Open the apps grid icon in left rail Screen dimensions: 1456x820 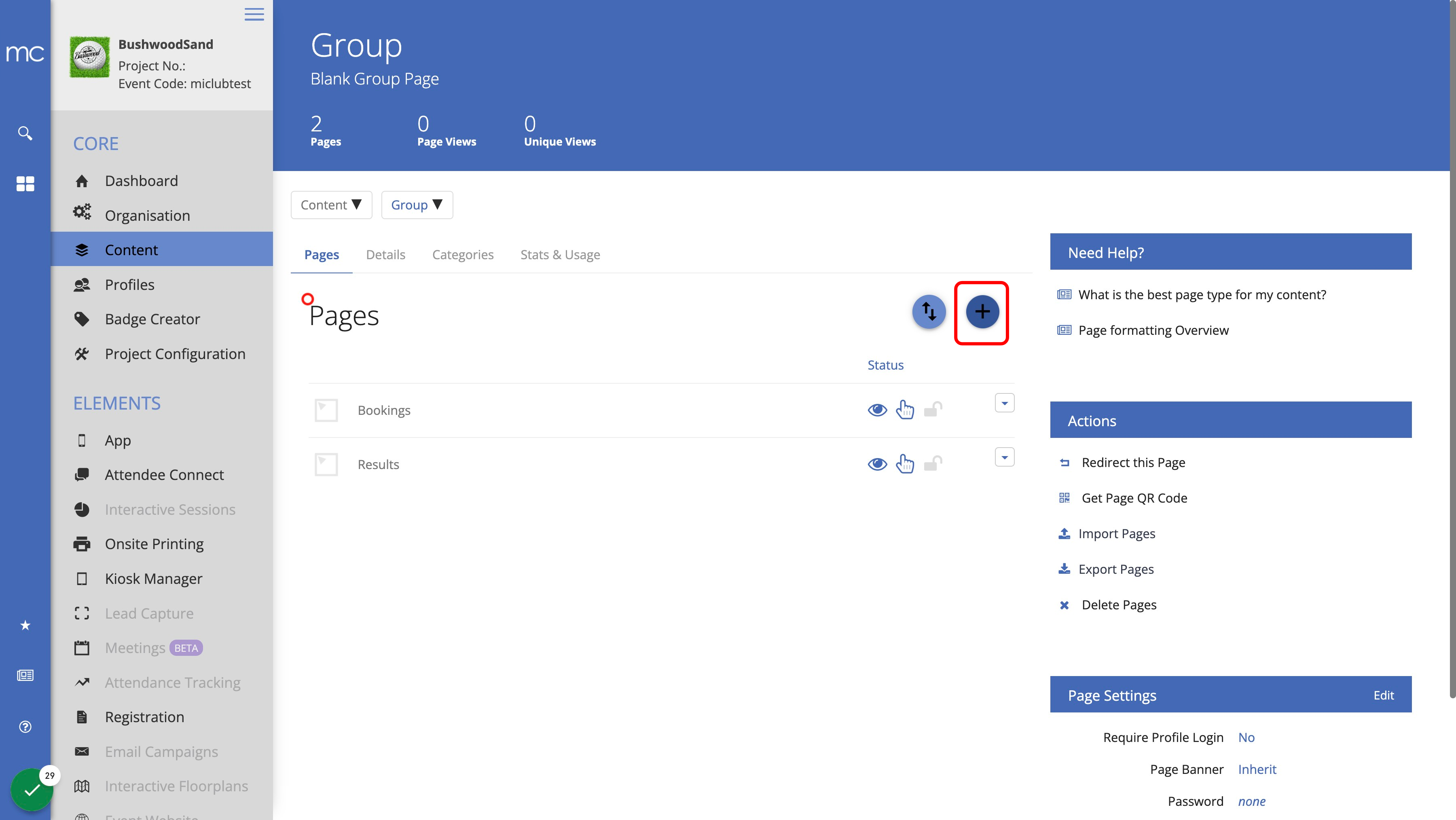click(x=25, y=184)
